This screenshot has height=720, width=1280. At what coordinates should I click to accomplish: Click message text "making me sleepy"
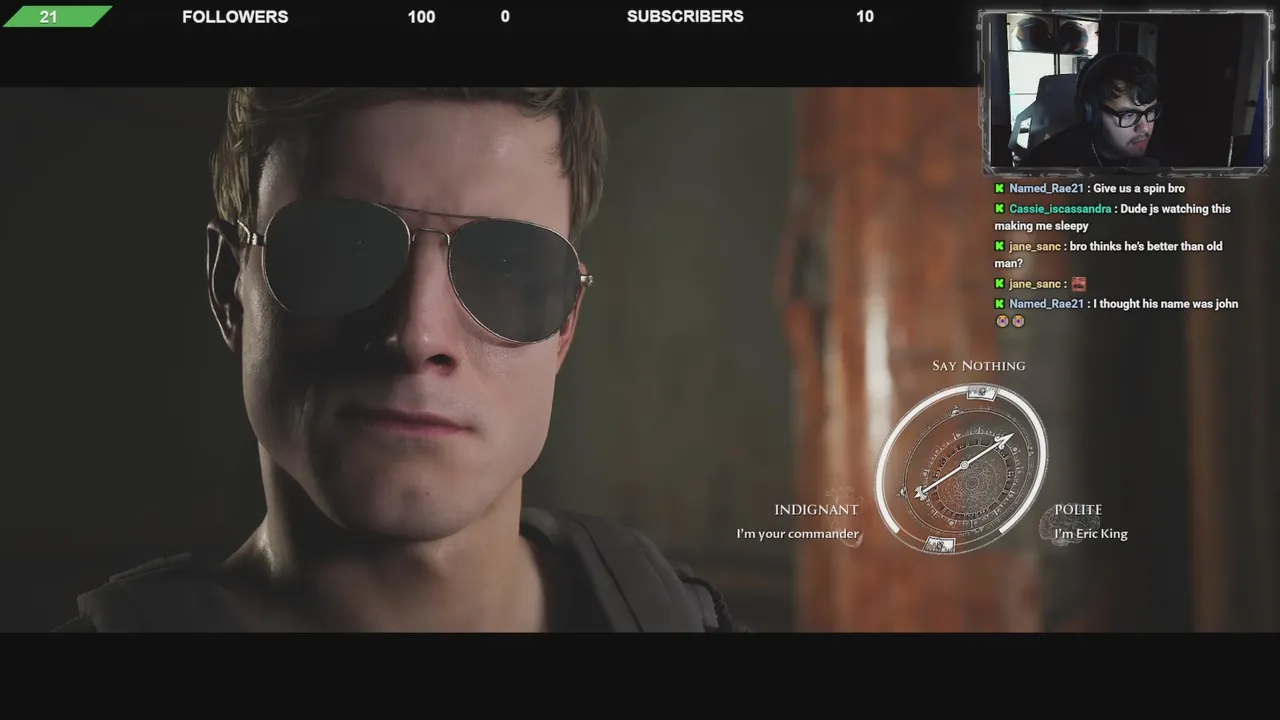coord(1041,227)
